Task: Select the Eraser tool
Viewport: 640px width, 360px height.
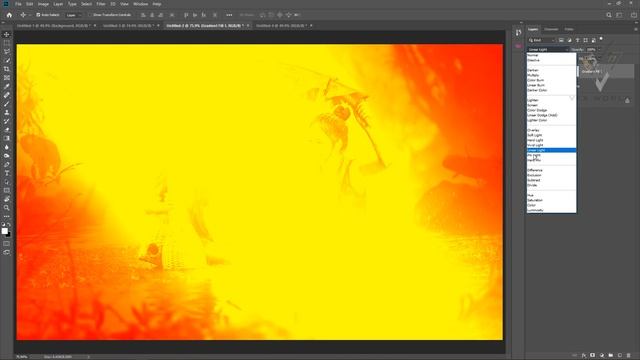Action: (7, 130)
